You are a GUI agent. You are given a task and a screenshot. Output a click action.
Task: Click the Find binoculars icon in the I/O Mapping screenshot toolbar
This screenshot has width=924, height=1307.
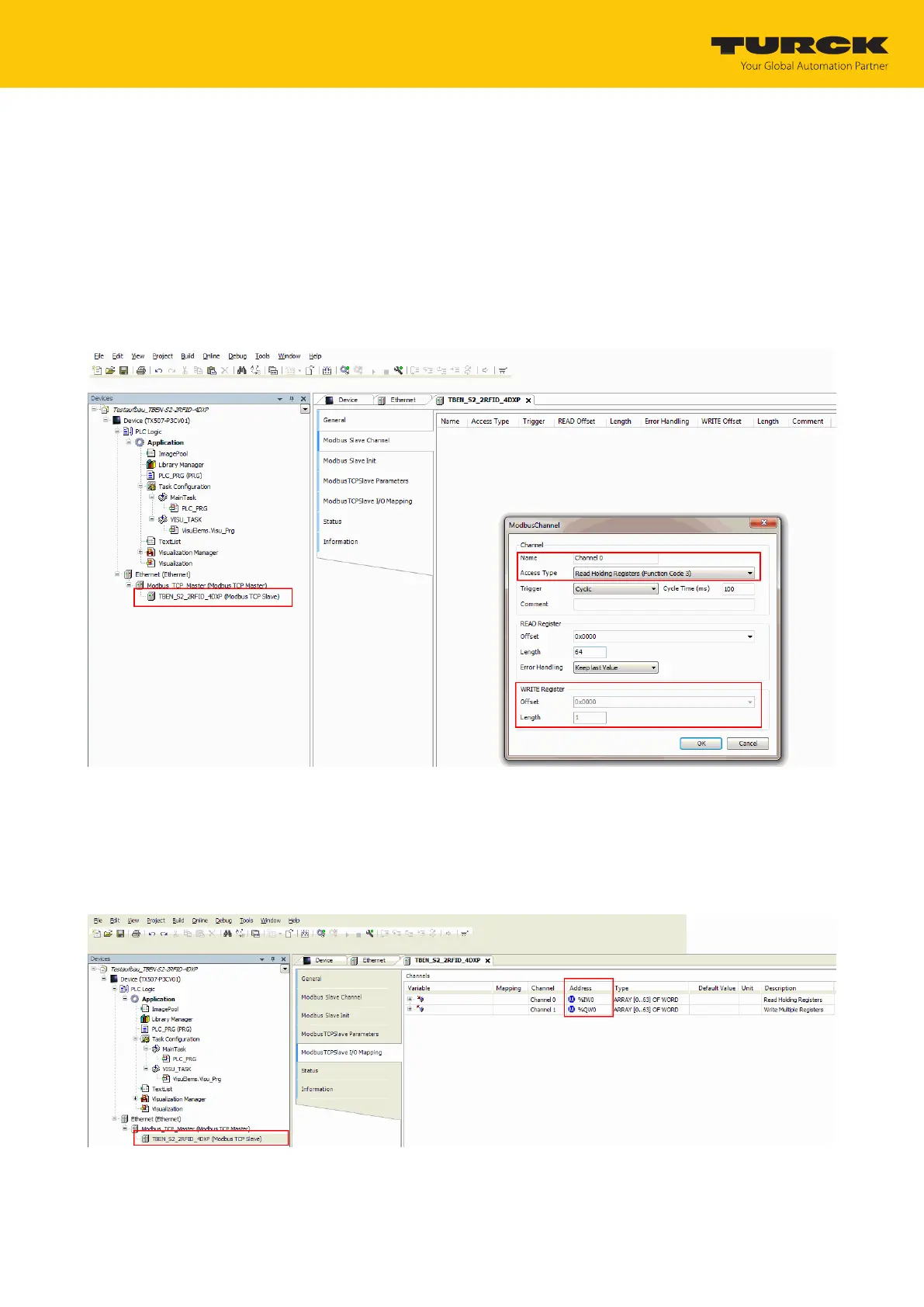pos(227,934)
